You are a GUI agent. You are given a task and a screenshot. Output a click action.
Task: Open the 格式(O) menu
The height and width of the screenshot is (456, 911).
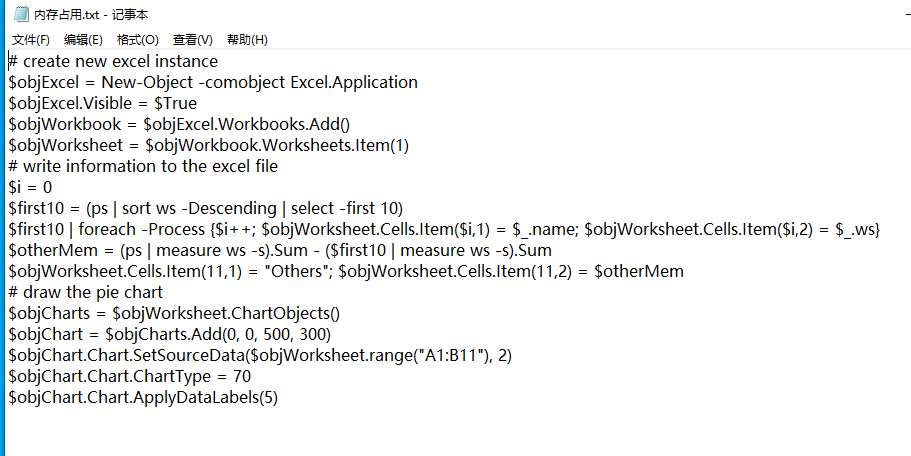[x=137, y=40]
